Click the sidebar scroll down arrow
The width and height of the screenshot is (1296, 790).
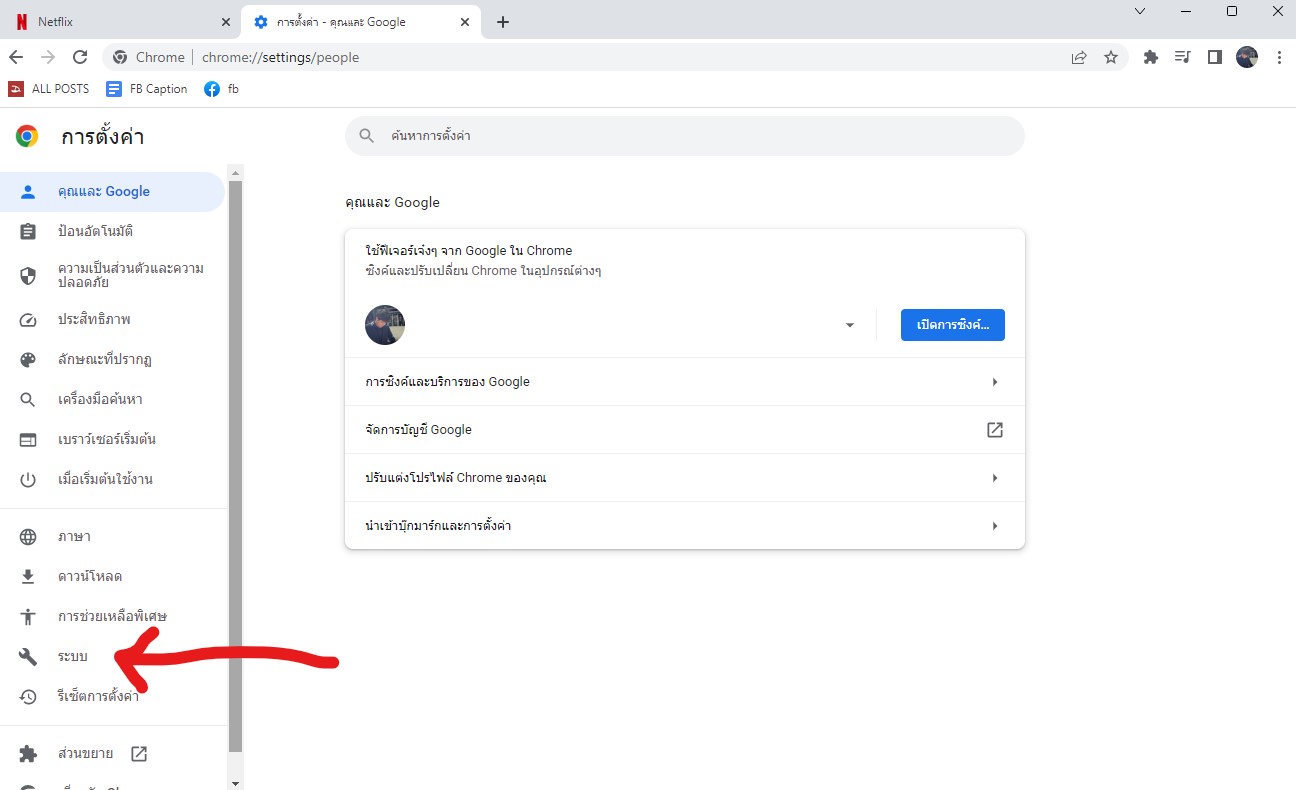click(x=235, y=783)
